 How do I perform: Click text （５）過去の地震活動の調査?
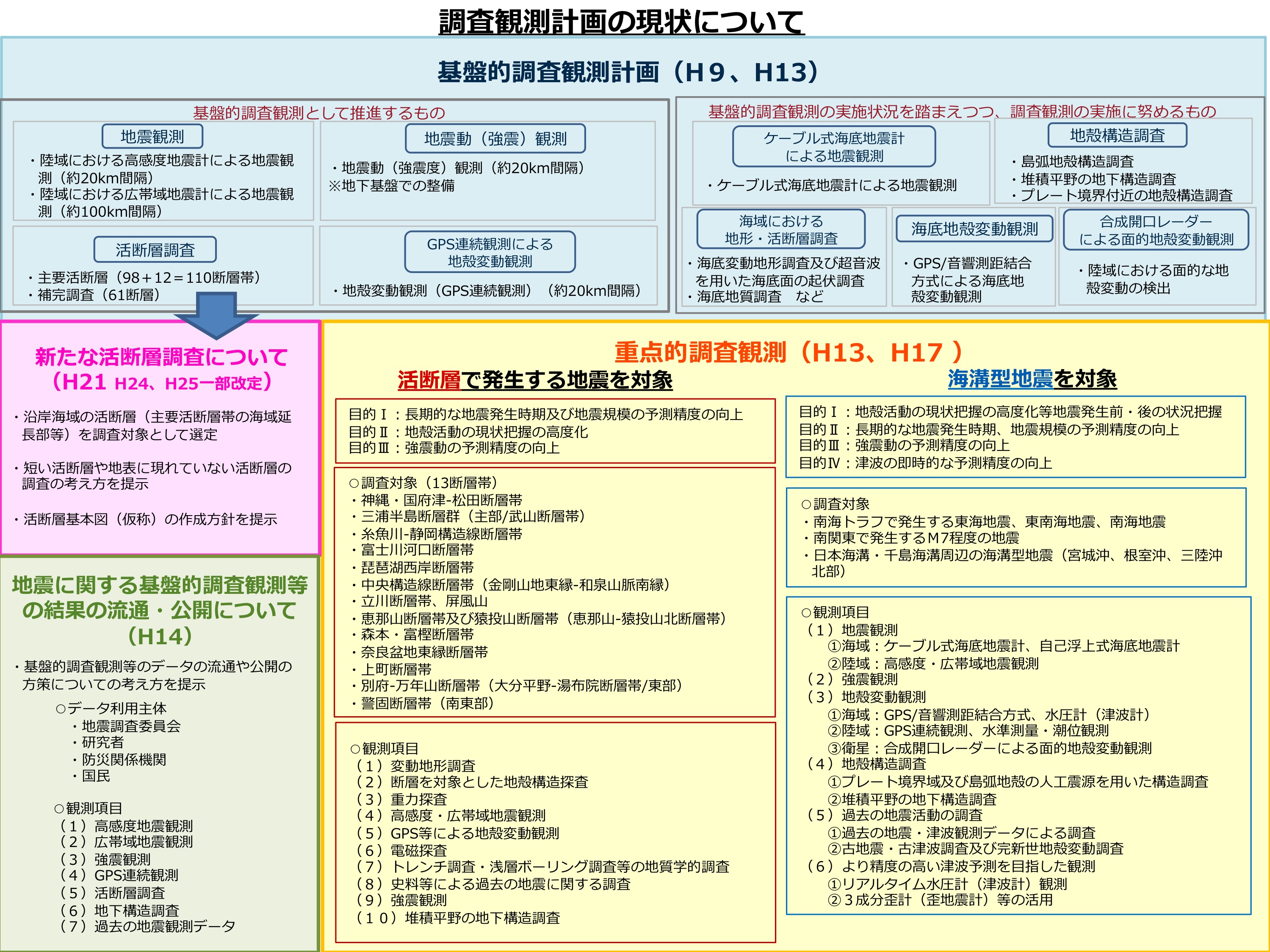pyautogui.click(x=894, y=815)
